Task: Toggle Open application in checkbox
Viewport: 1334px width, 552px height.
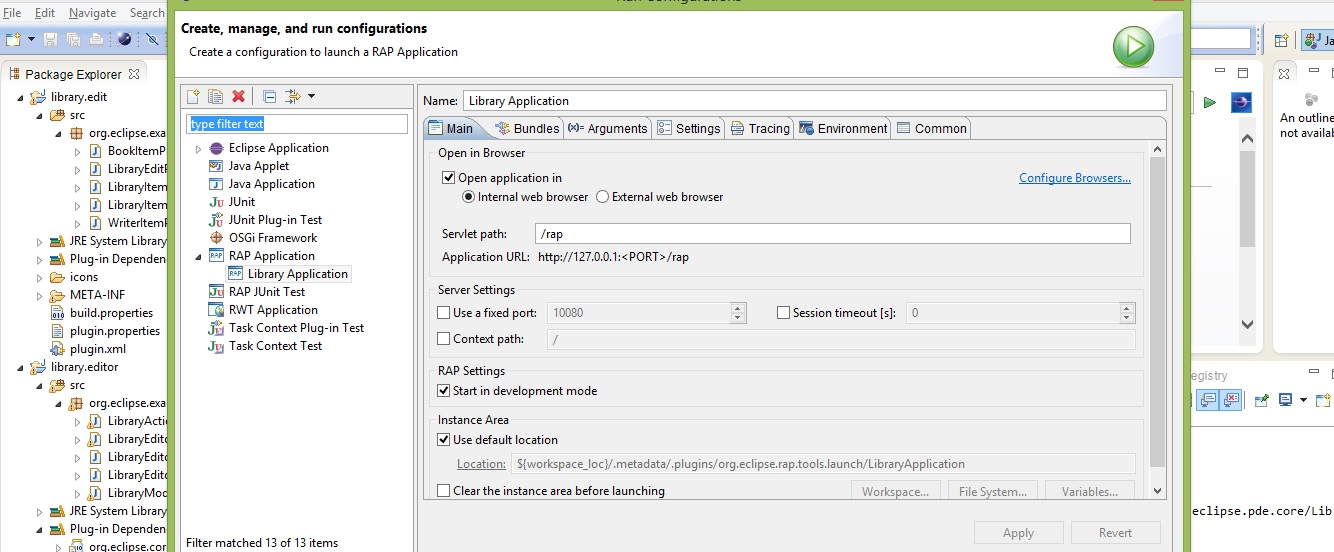Action: click(x=448, y=178)
